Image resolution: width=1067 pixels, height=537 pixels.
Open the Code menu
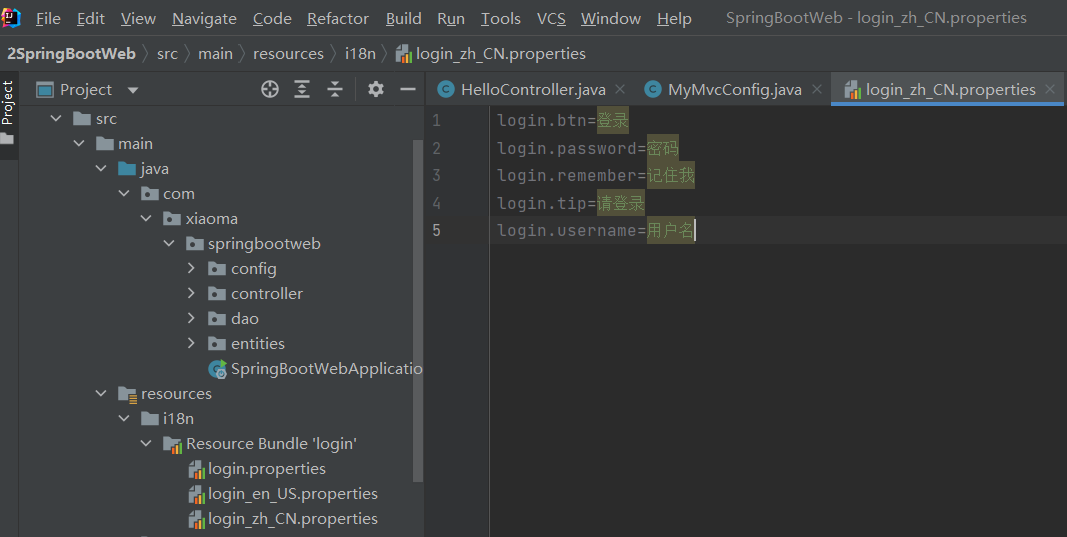pos(272,18)
